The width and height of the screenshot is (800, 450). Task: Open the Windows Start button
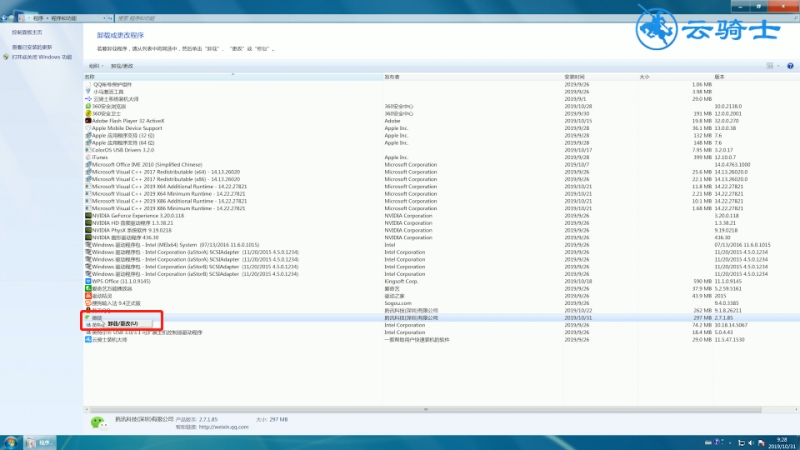pos(10,442)
